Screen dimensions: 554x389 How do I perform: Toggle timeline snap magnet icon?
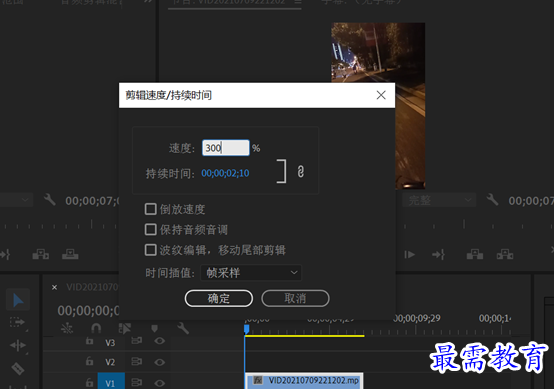pos(96,328)
